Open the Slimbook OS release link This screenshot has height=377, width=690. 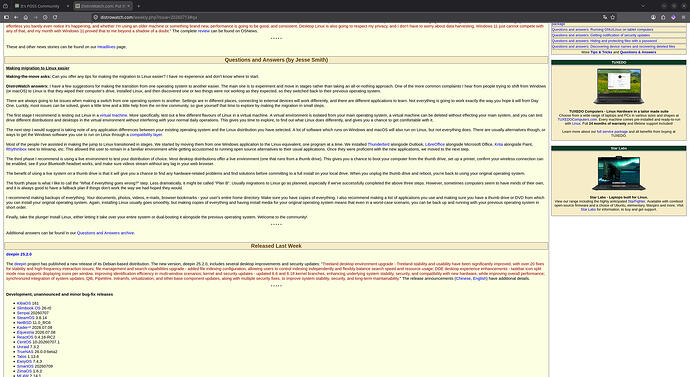(29, 308)
